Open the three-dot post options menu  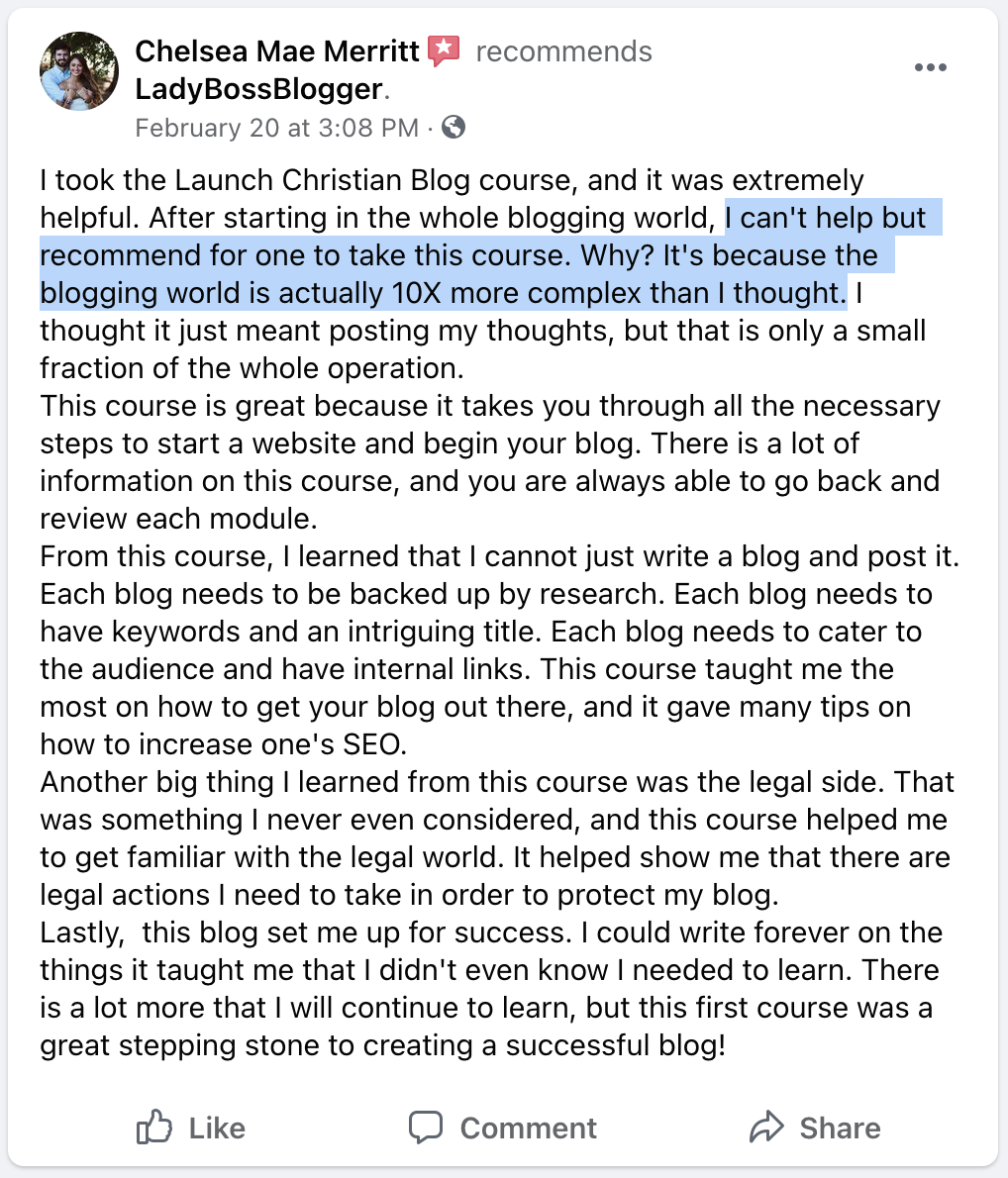click(x=930, y=67)
